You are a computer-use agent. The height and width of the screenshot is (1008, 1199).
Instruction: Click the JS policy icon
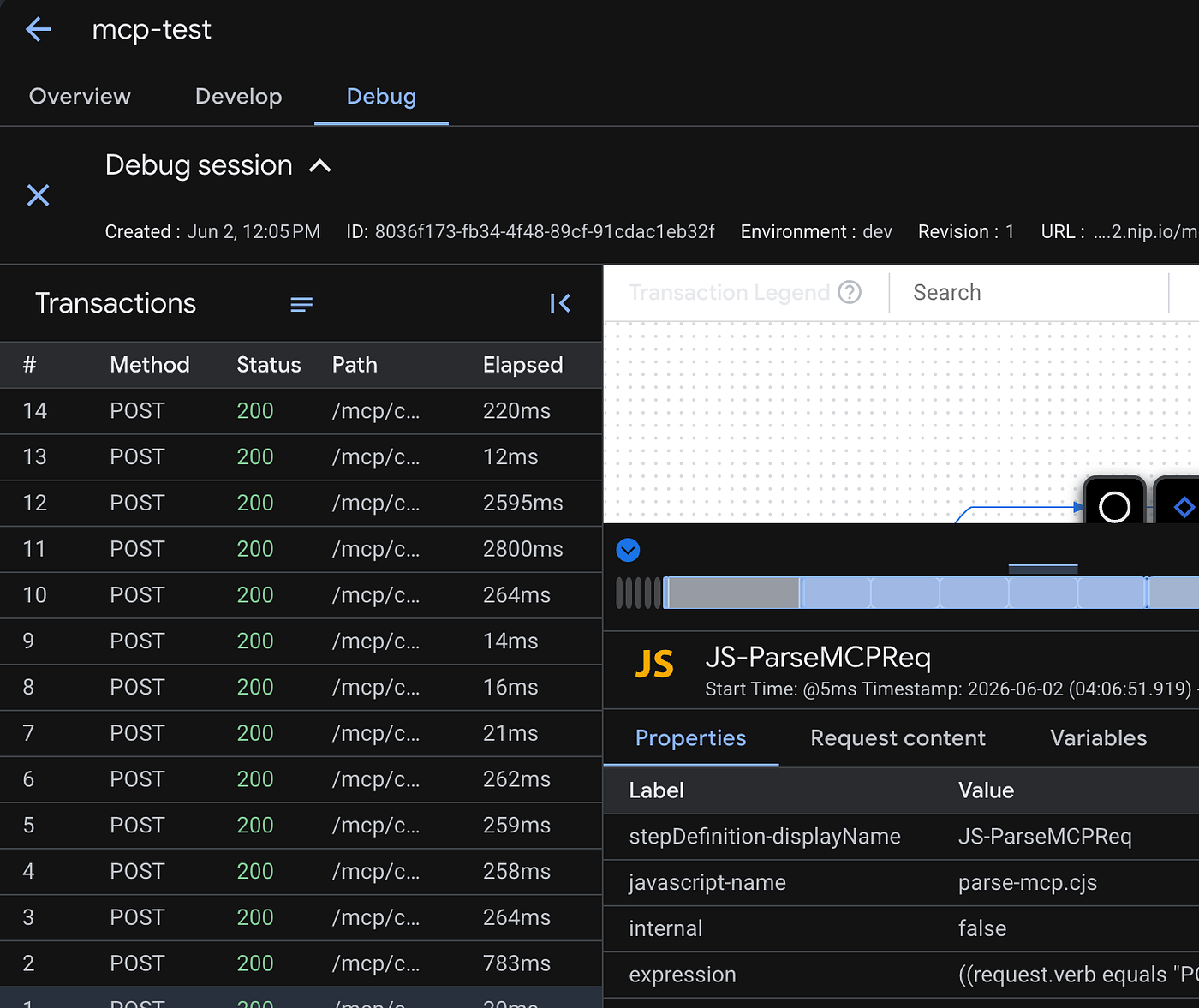(x=654, y=664)
